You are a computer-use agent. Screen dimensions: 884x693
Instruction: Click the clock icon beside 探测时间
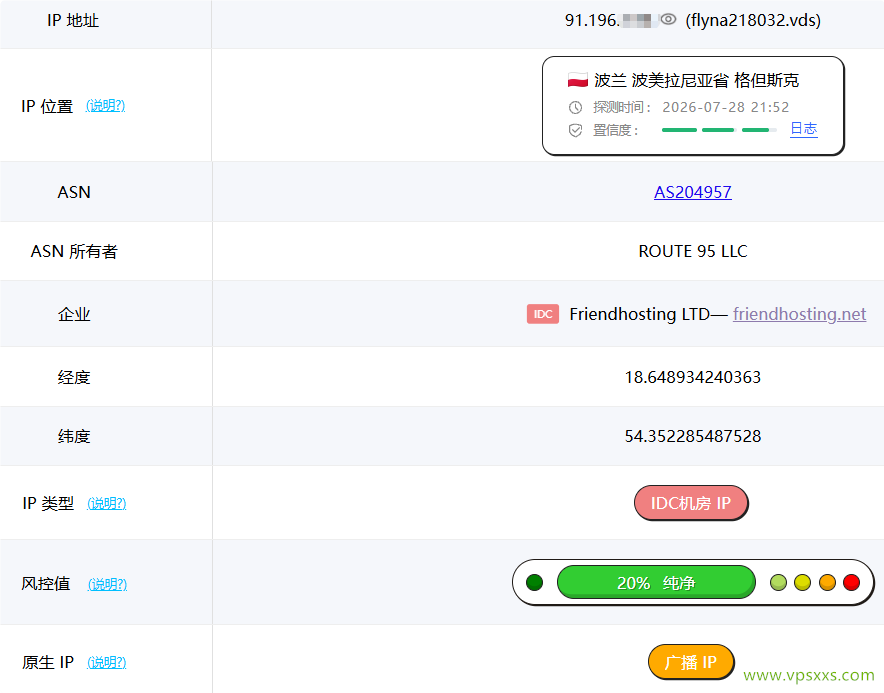(575, 107)
